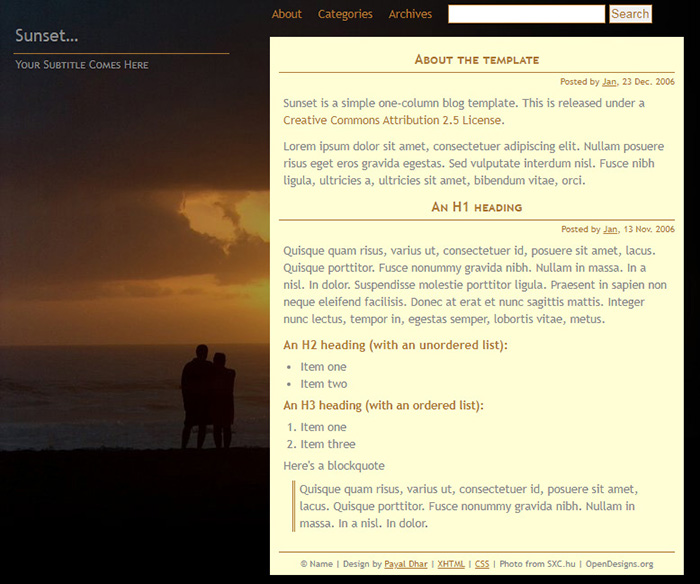The height and width of the screenshot is (584, 700).
Task: Open the Archives menu link
Action: [x=410, y=14]
